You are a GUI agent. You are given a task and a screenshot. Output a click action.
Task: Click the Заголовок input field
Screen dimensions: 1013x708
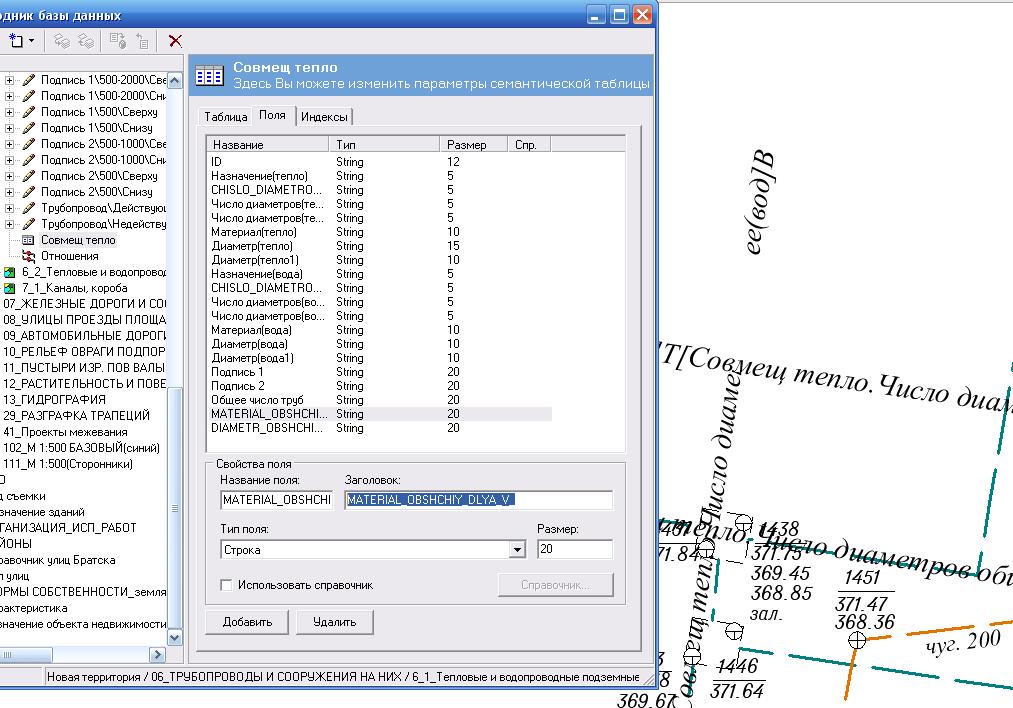click(478, 500)
